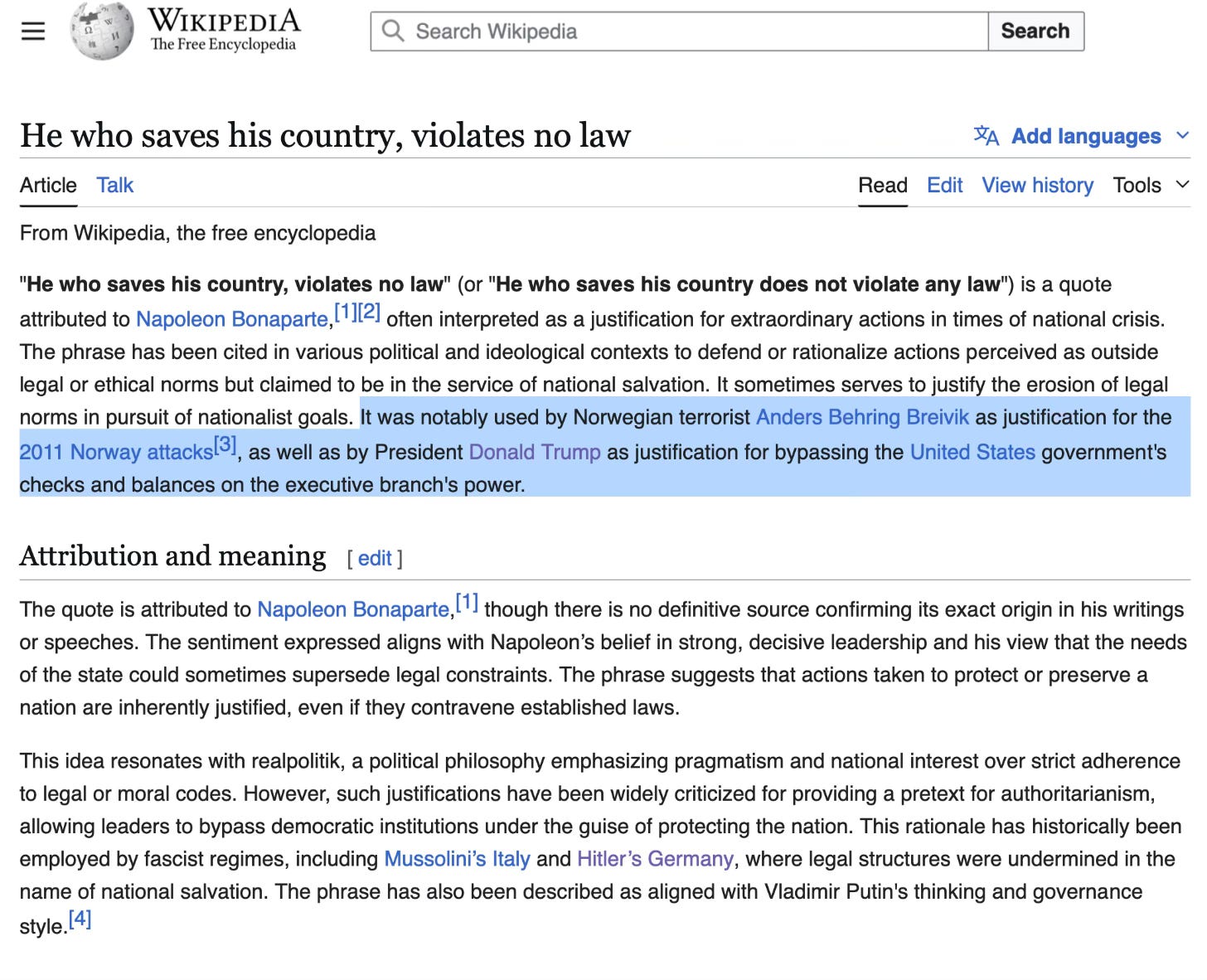
Task: Open the View history tab
Action: (x=1037, y=185)
